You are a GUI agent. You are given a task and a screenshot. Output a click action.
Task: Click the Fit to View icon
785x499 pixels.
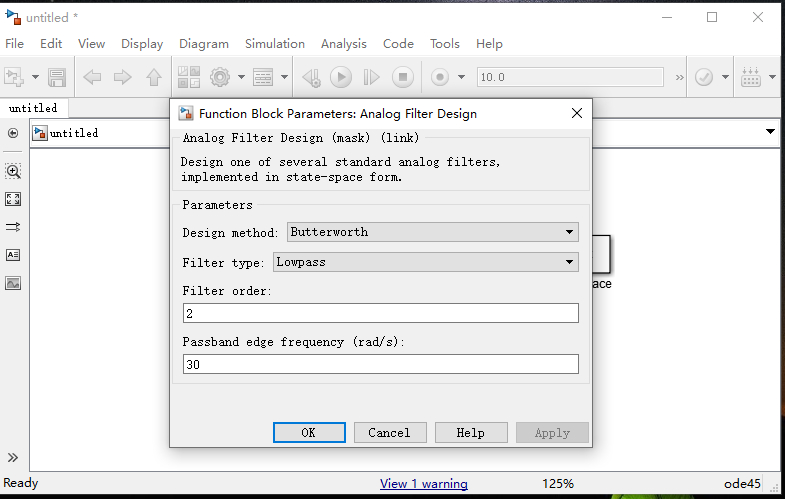pos(13,199)
